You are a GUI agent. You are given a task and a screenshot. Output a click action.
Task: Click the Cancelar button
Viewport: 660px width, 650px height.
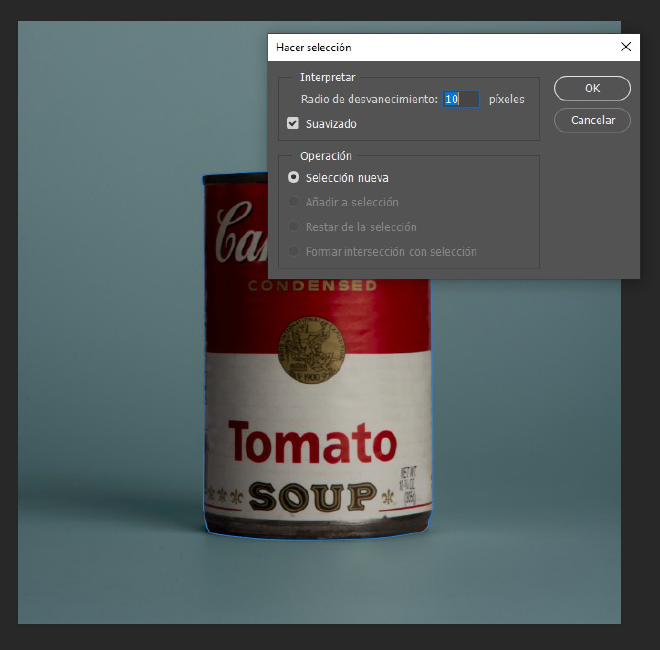pos(592,120)
